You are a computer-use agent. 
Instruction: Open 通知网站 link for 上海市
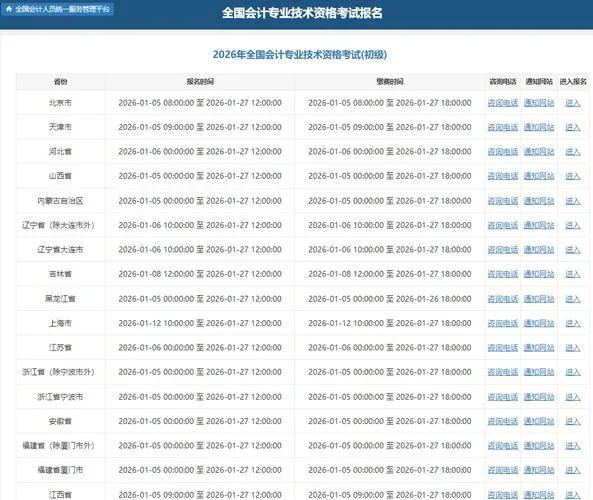coord(539,323)
